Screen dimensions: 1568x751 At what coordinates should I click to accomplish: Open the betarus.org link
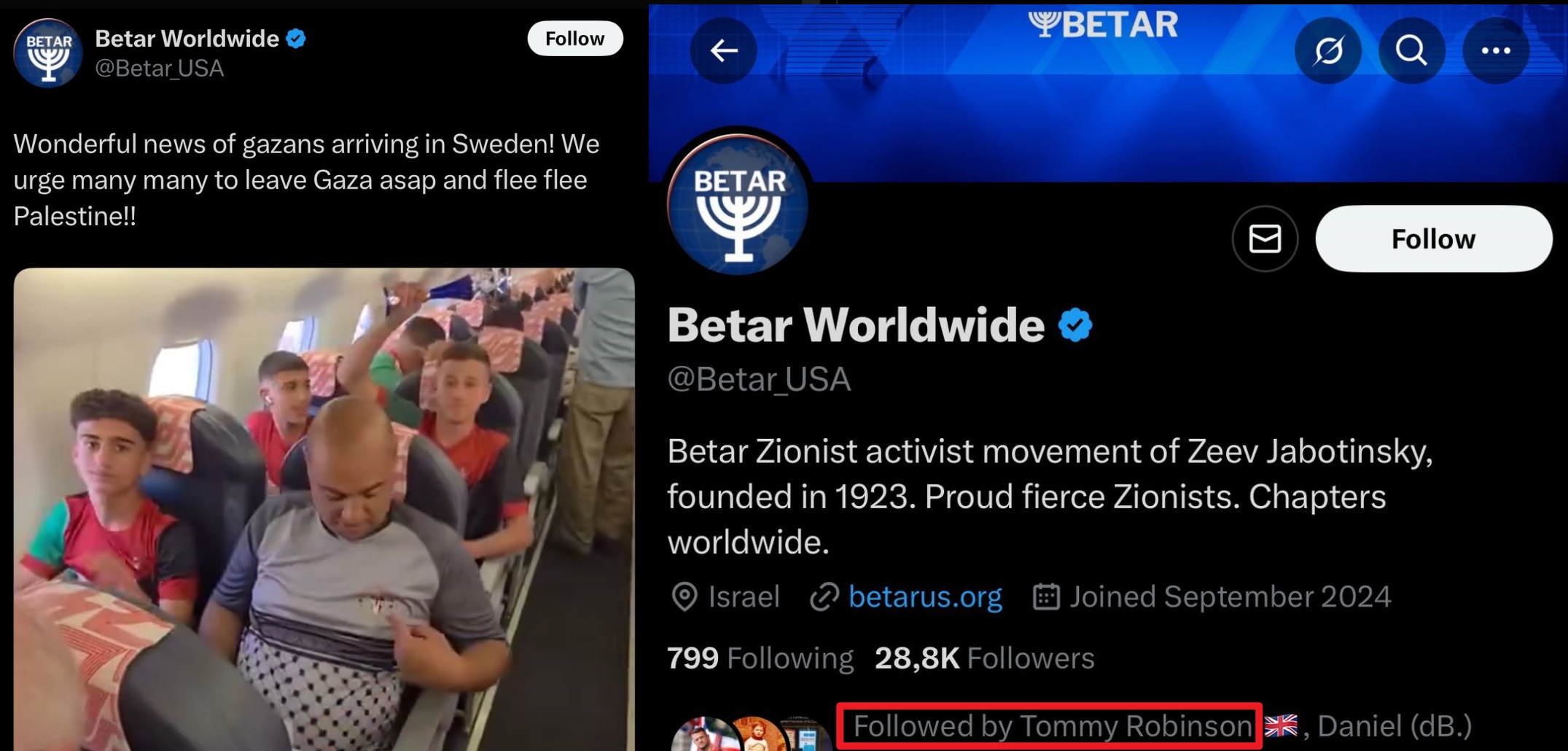pos(925,596)
